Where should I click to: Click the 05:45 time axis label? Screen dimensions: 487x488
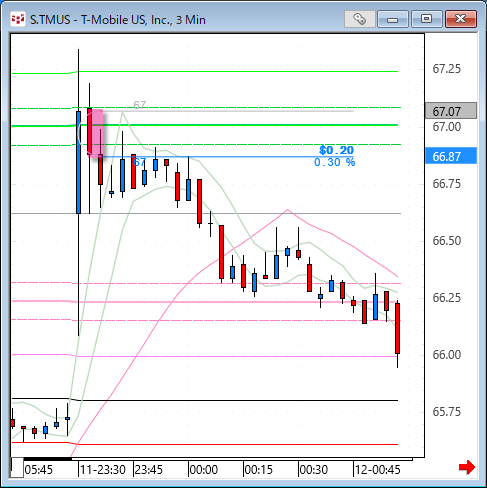(39, 470)
